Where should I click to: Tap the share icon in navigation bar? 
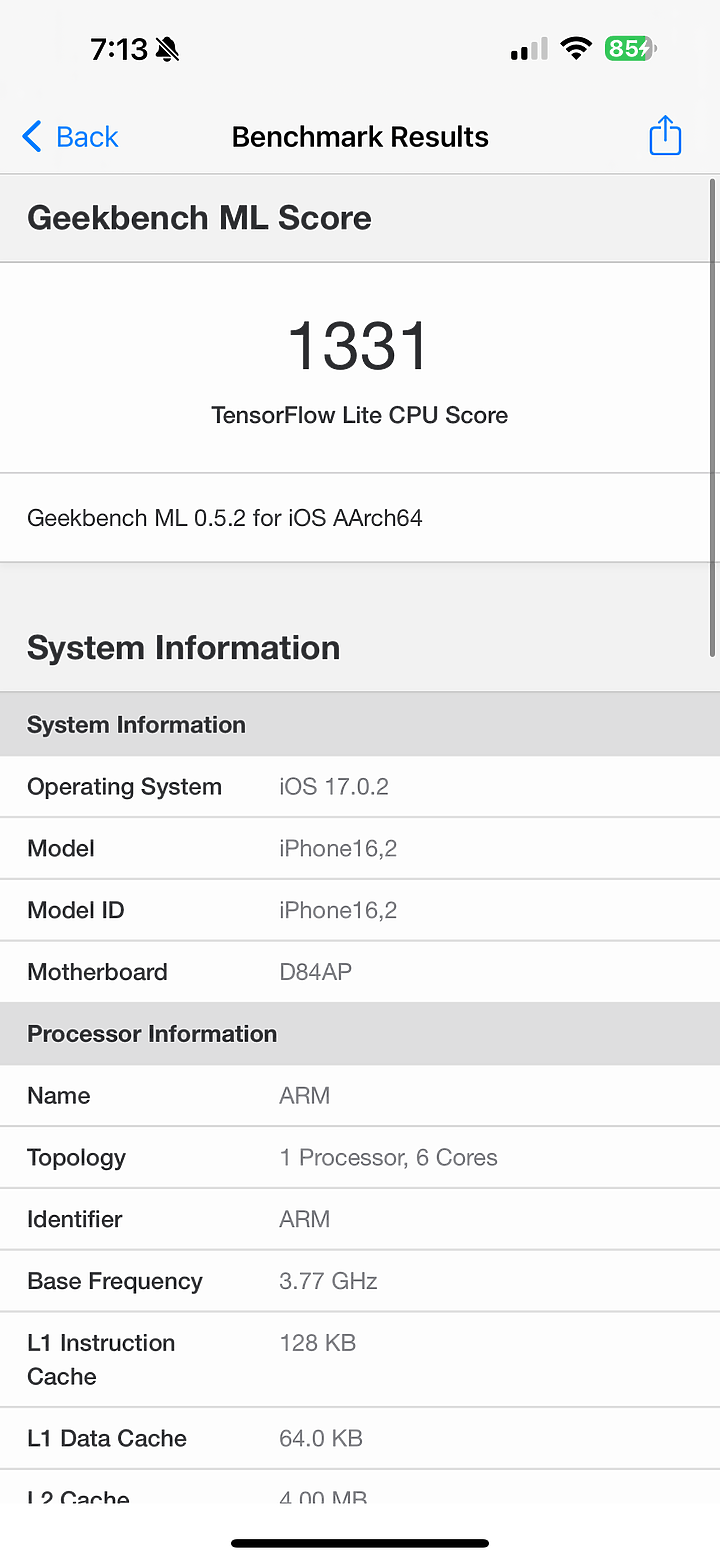[665, 136]
